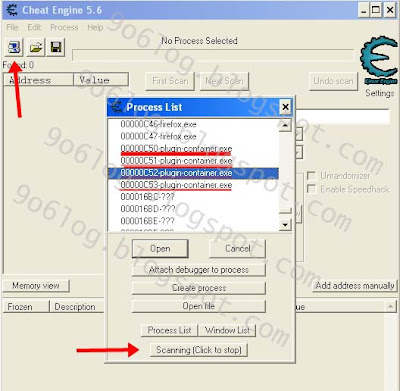Click the Create process button
Viewport: 400px width, 391px height.
click(199, 288)
